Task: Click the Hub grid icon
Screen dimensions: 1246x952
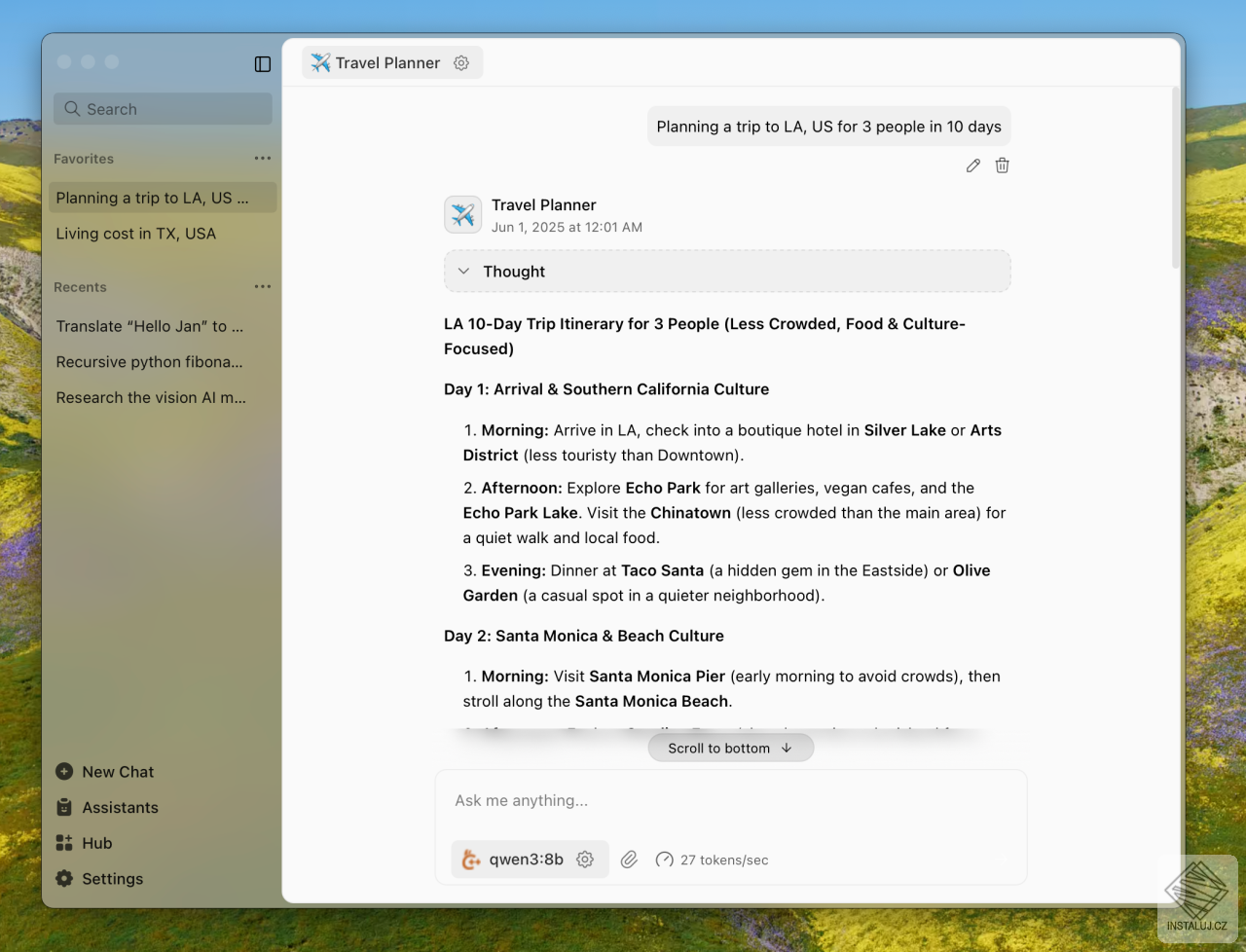Action: tap(64, 843)
